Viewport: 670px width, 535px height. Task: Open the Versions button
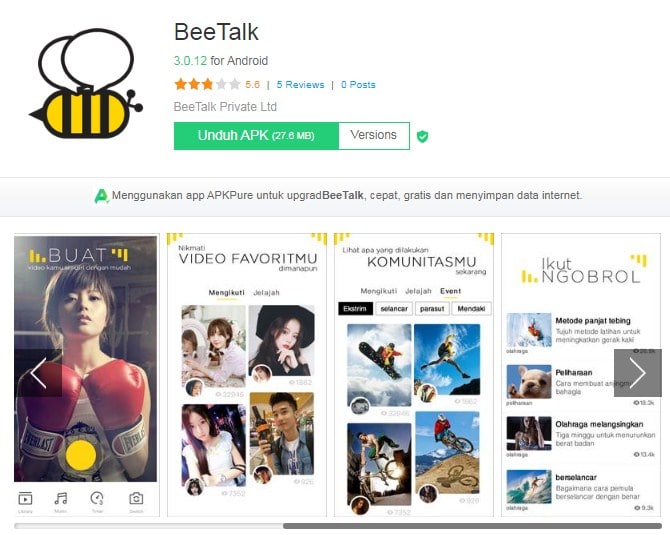click(x=374, y=136)
